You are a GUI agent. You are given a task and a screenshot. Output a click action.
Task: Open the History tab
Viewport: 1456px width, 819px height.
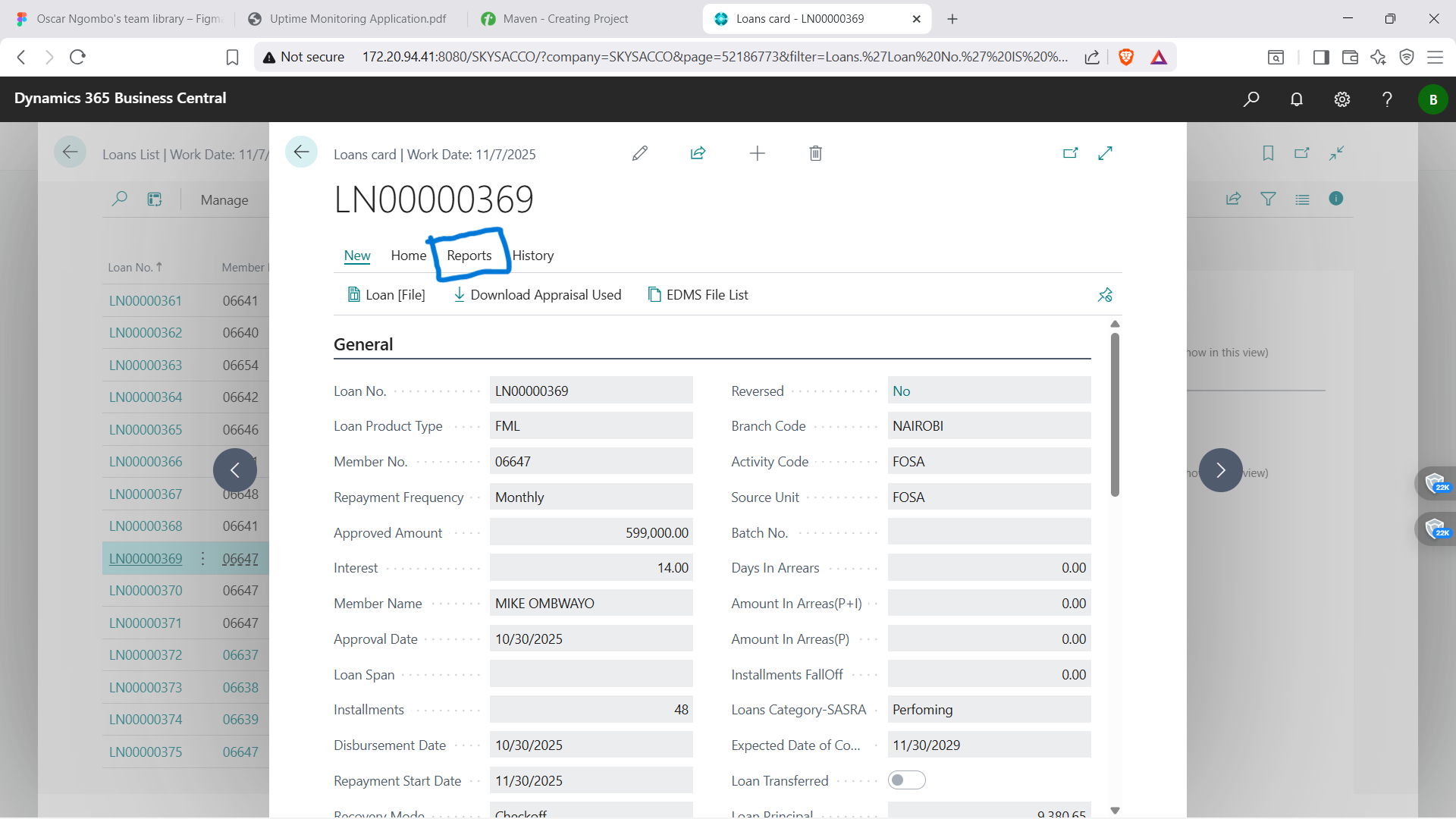point(532,256)
